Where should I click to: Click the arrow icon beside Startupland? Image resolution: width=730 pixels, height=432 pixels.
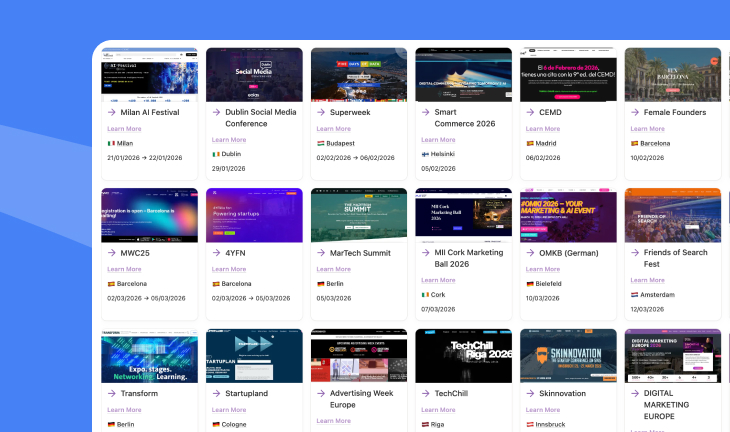(x=216, y=393)
